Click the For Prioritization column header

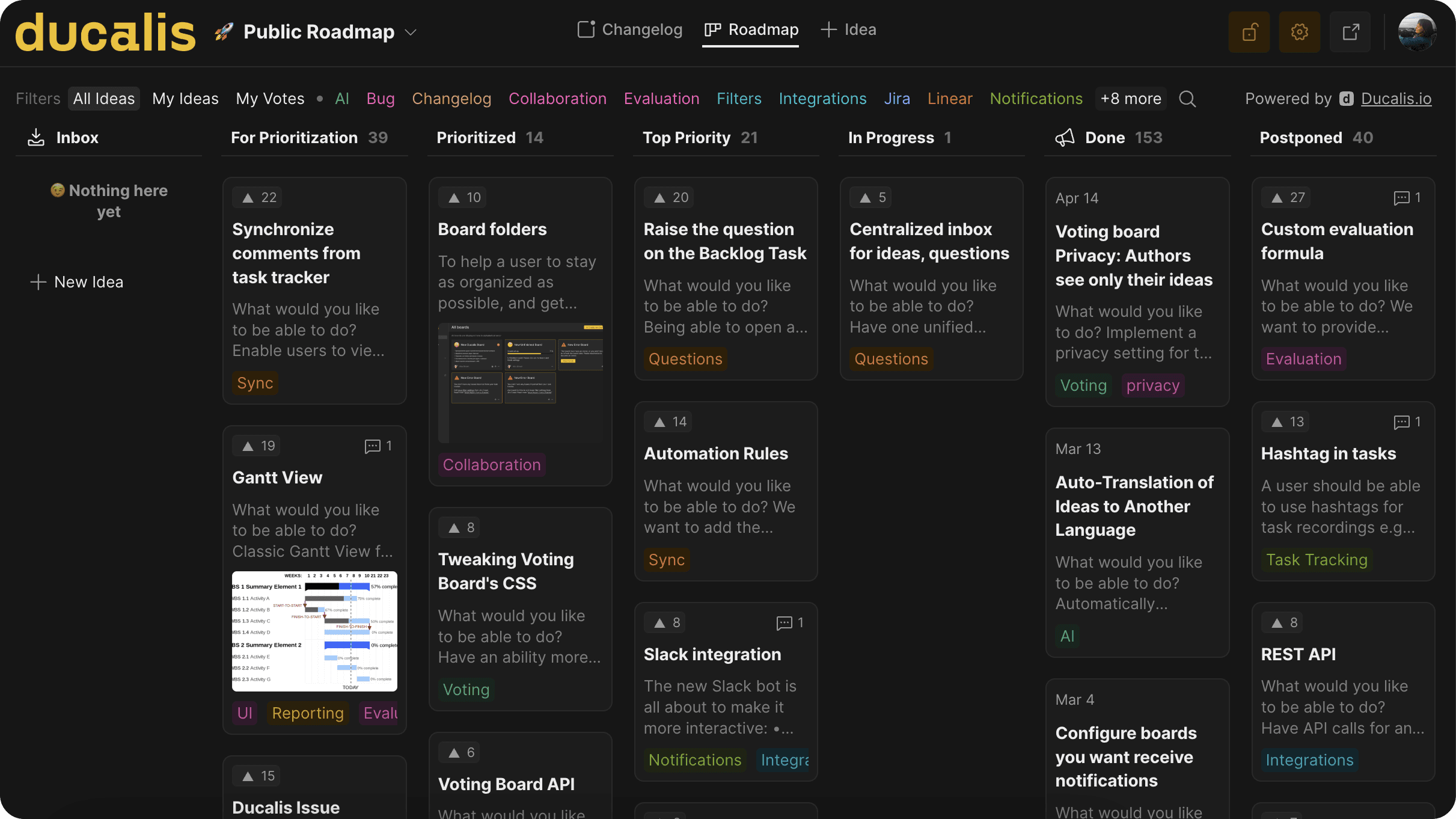click(x=310, y=138)
